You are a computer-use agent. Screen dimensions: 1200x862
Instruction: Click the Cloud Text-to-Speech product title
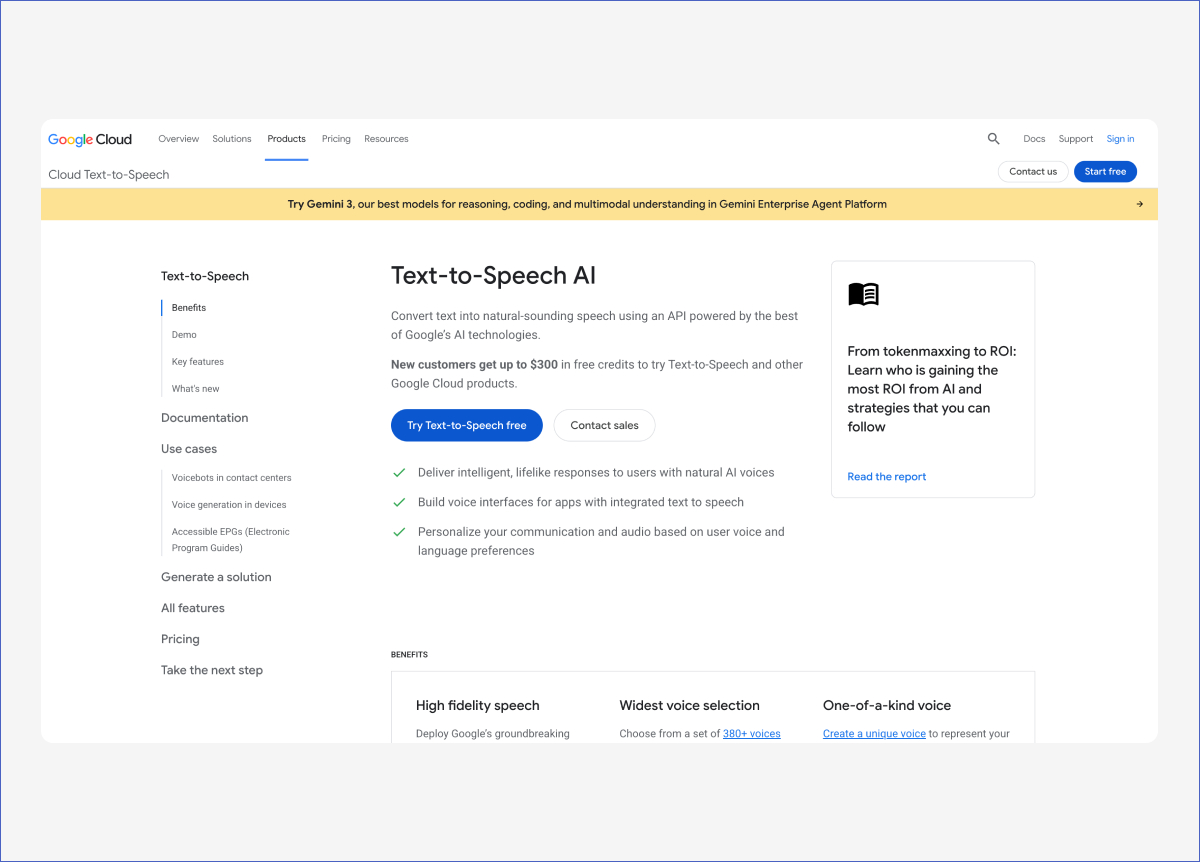(x=109, y=174)
